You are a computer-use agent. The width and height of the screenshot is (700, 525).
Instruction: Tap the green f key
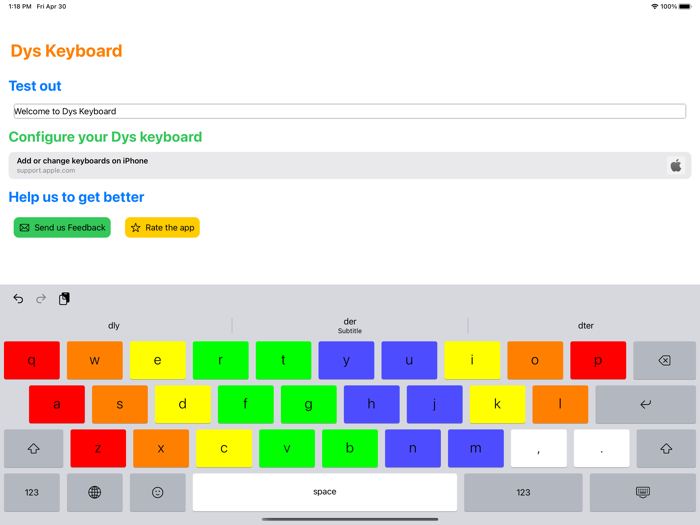pyautogui.click(x=246, y=404)
